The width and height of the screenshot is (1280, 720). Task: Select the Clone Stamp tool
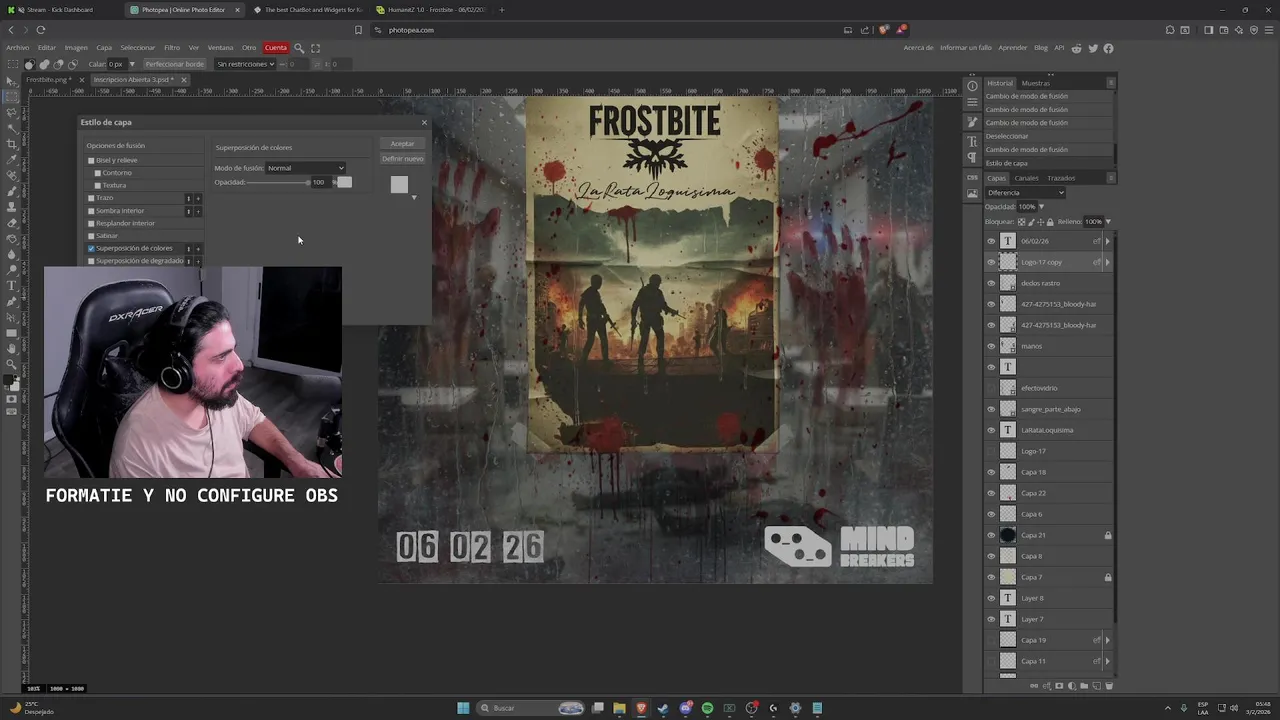pyautogui.click(x=11, y=207)
